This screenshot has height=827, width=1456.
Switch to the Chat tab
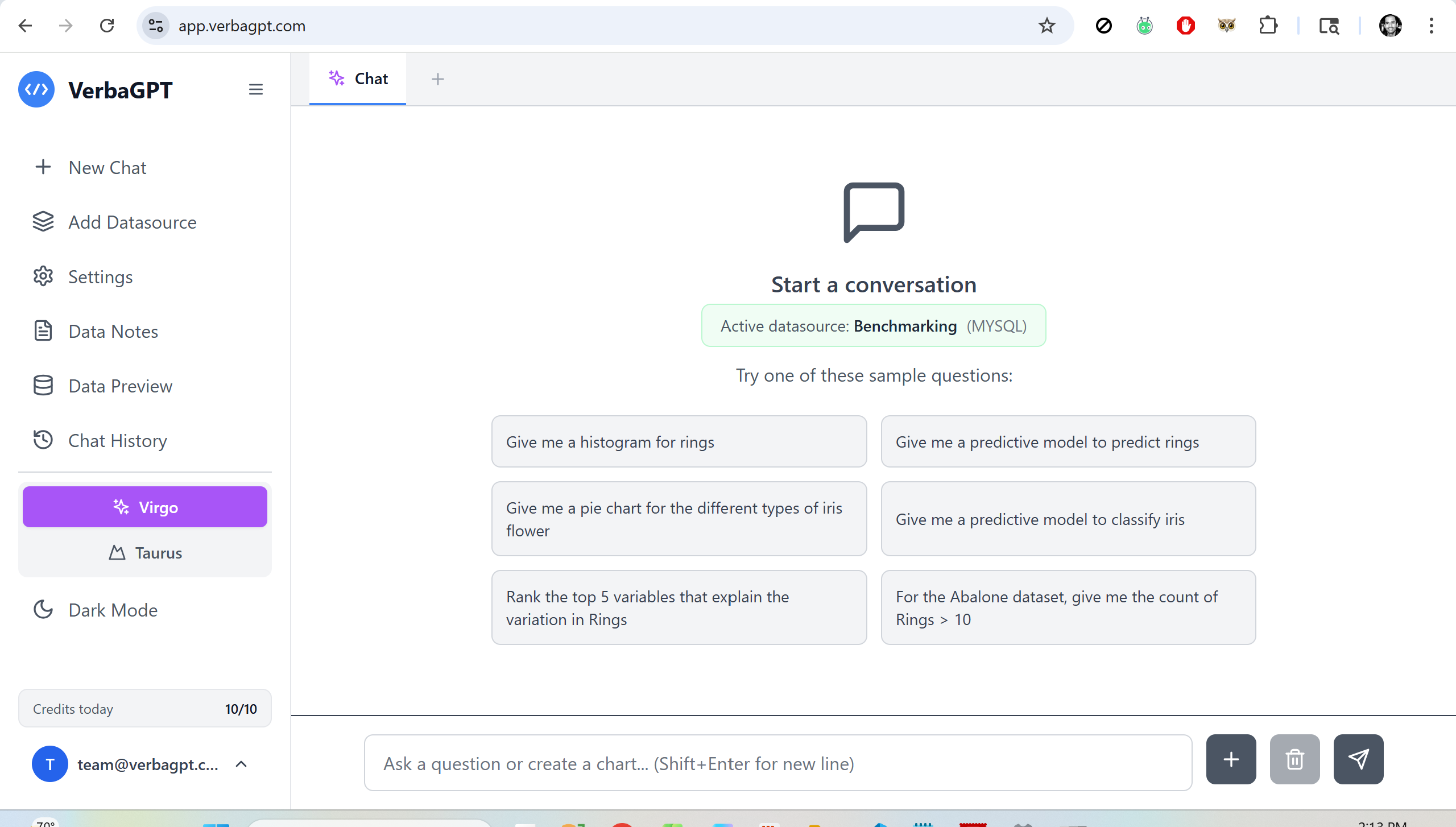(357, 78)
